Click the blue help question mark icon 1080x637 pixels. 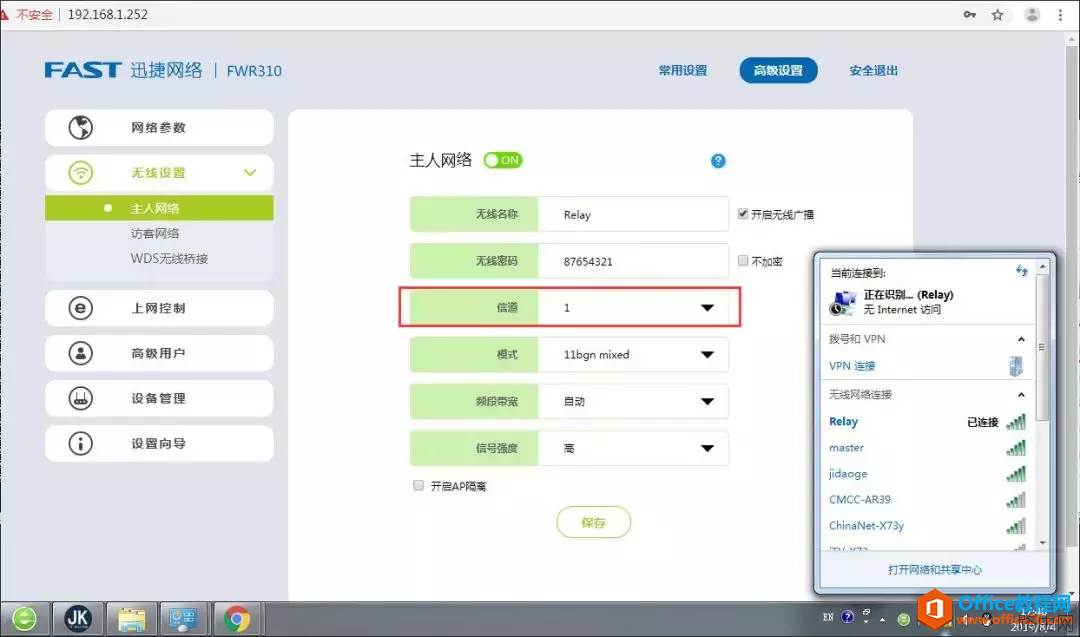point(717,161)
